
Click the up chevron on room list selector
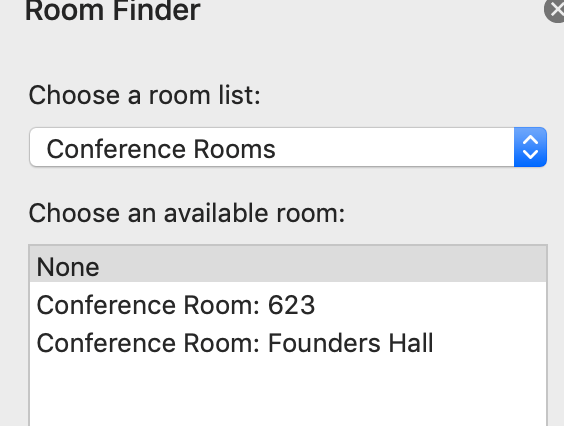click(x=531, y=140)
